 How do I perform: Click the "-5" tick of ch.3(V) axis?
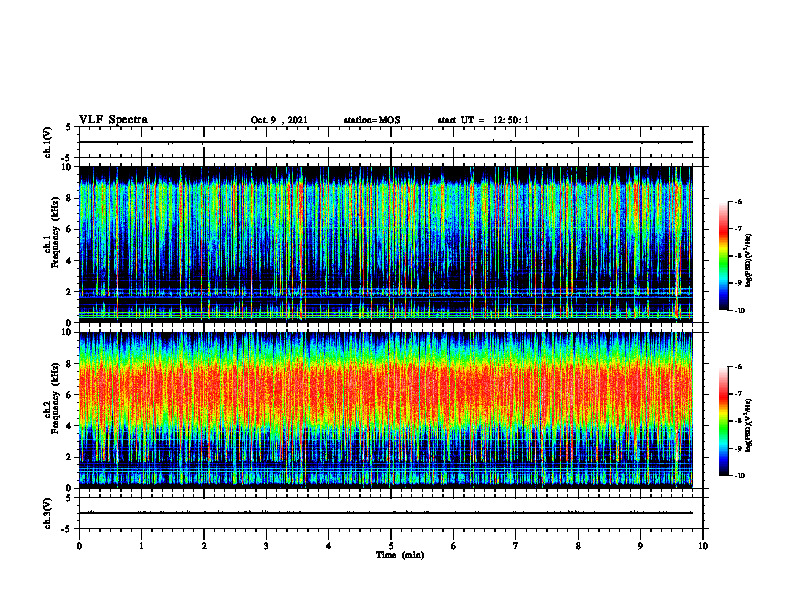(68, 529)
